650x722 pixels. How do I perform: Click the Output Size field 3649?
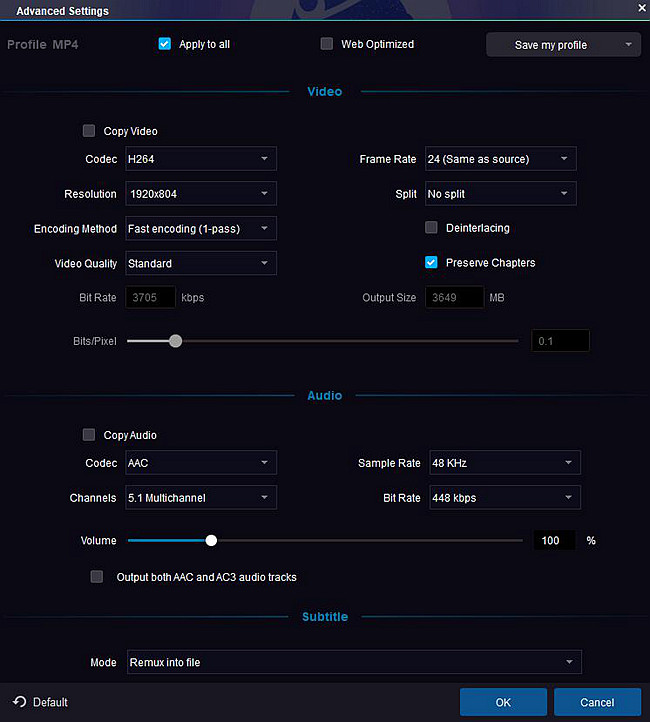pyautogui.click(x=455, y=297)
